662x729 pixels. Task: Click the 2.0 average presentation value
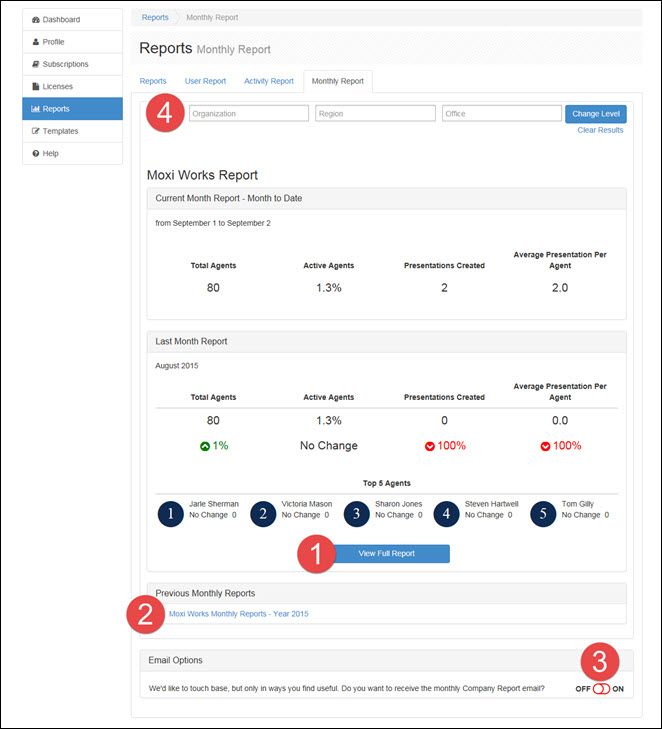[x=560, y=288]
